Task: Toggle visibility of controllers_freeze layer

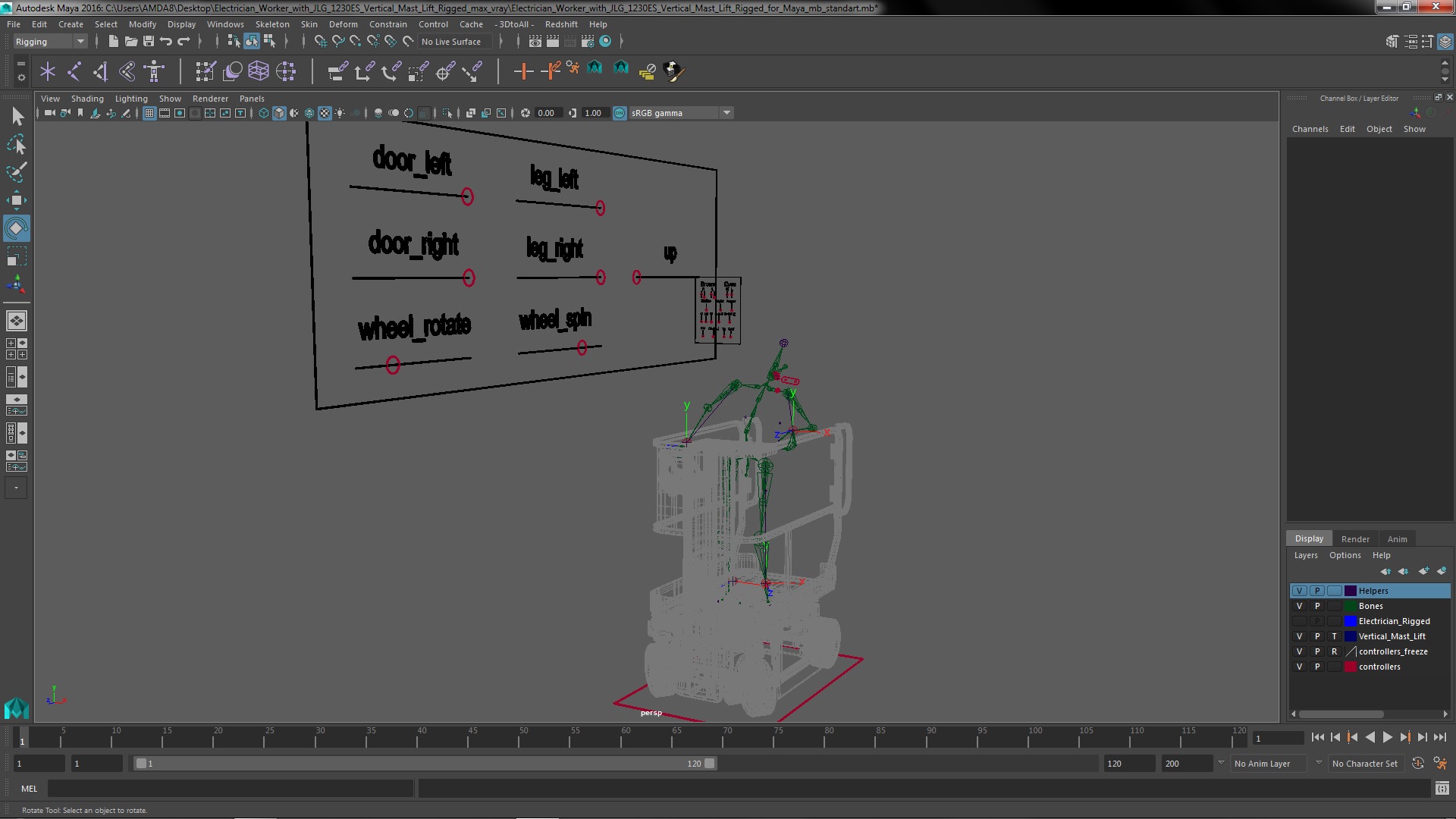Action: pyautogui.click(x=1299, y=651)
